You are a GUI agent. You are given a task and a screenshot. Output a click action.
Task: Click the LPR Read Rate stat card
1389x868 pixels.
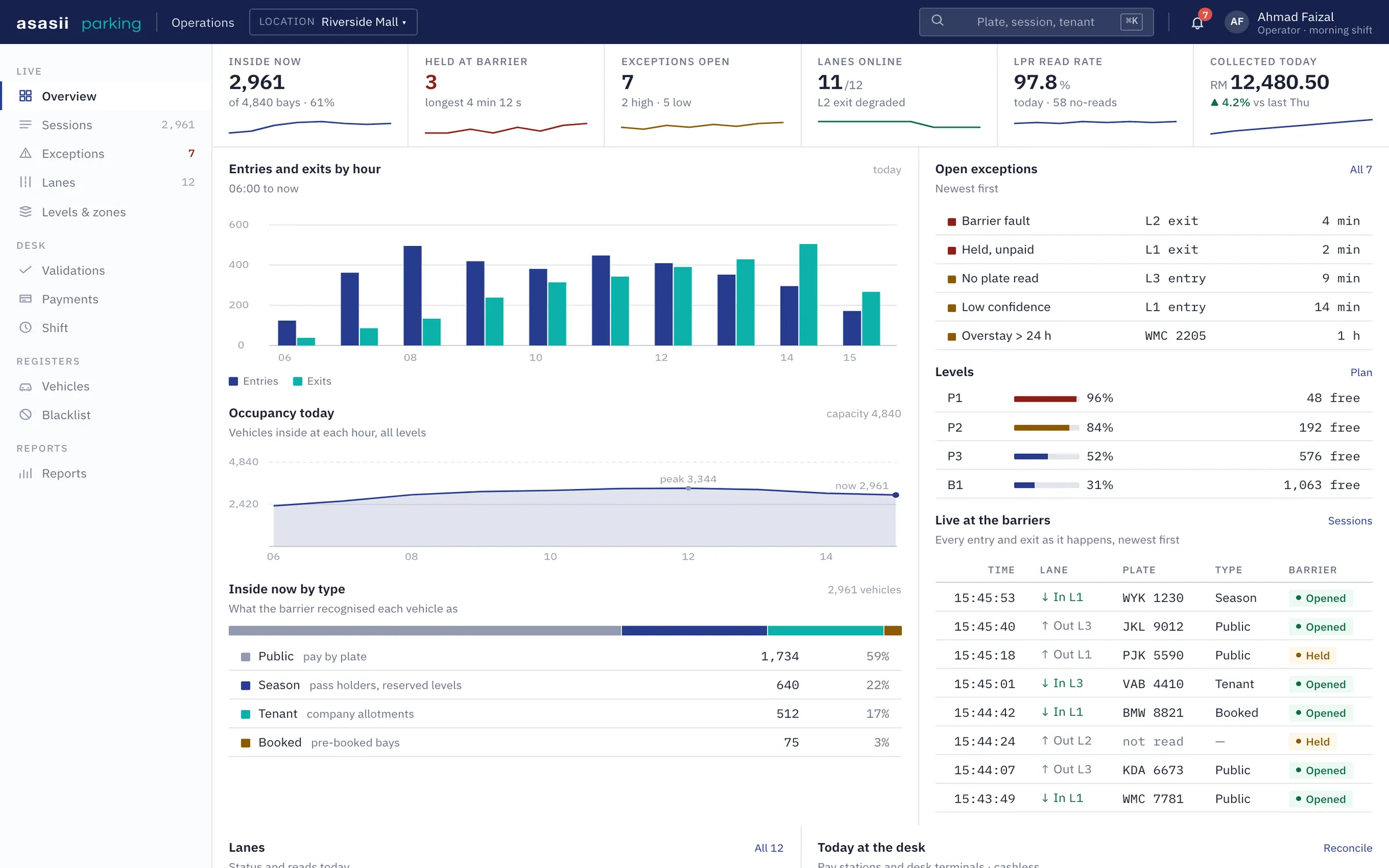[x=1095, y=95]
